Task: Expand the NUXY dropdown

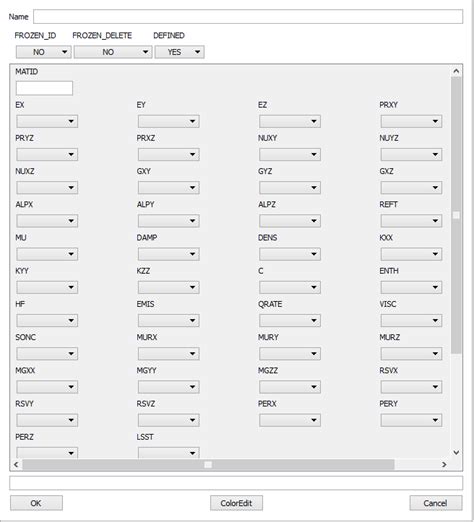Action: tap(290, 154)
